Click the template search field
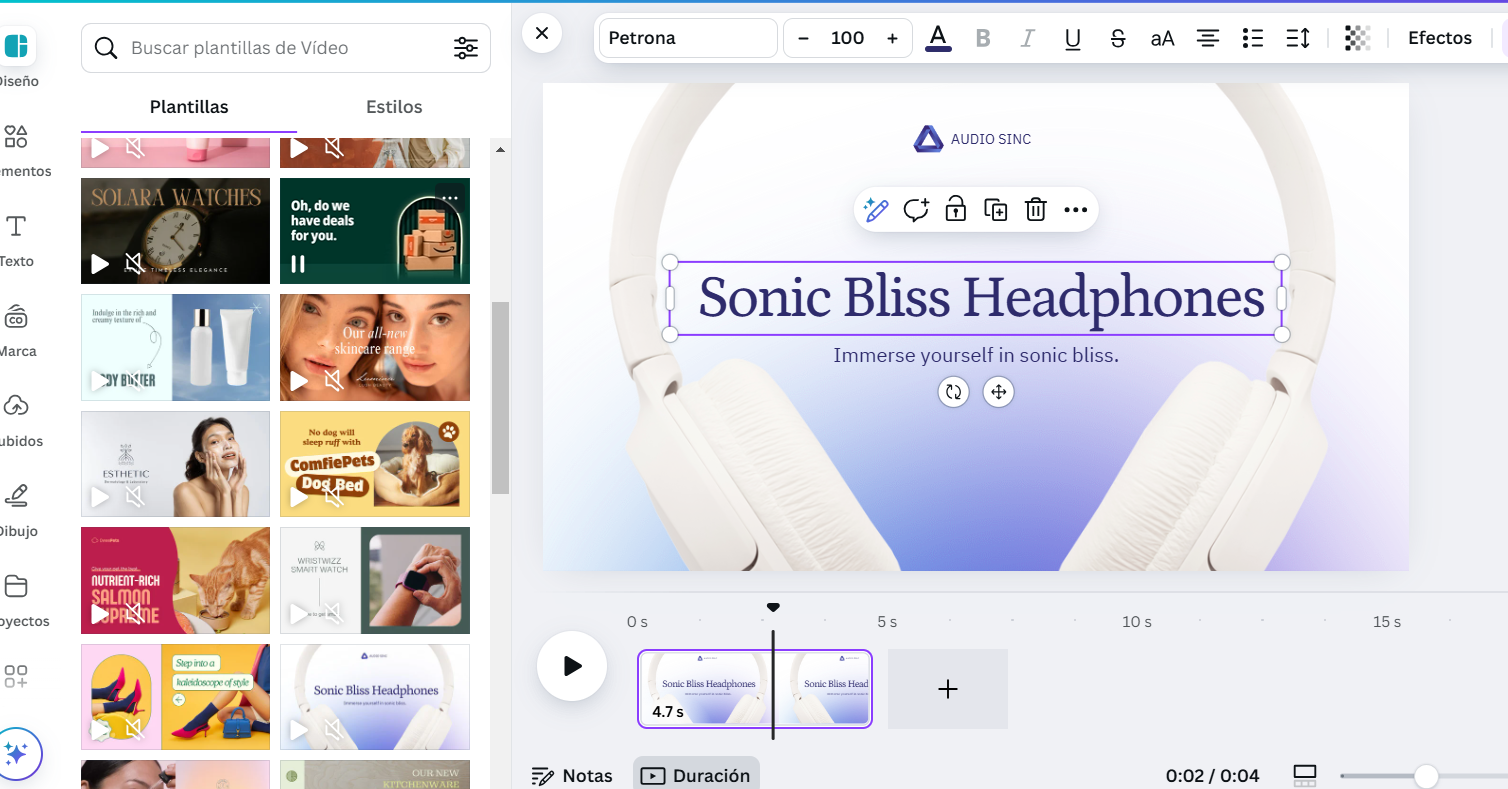The height and width of the screenshot is (789, 1508). [x=286, y=48]
